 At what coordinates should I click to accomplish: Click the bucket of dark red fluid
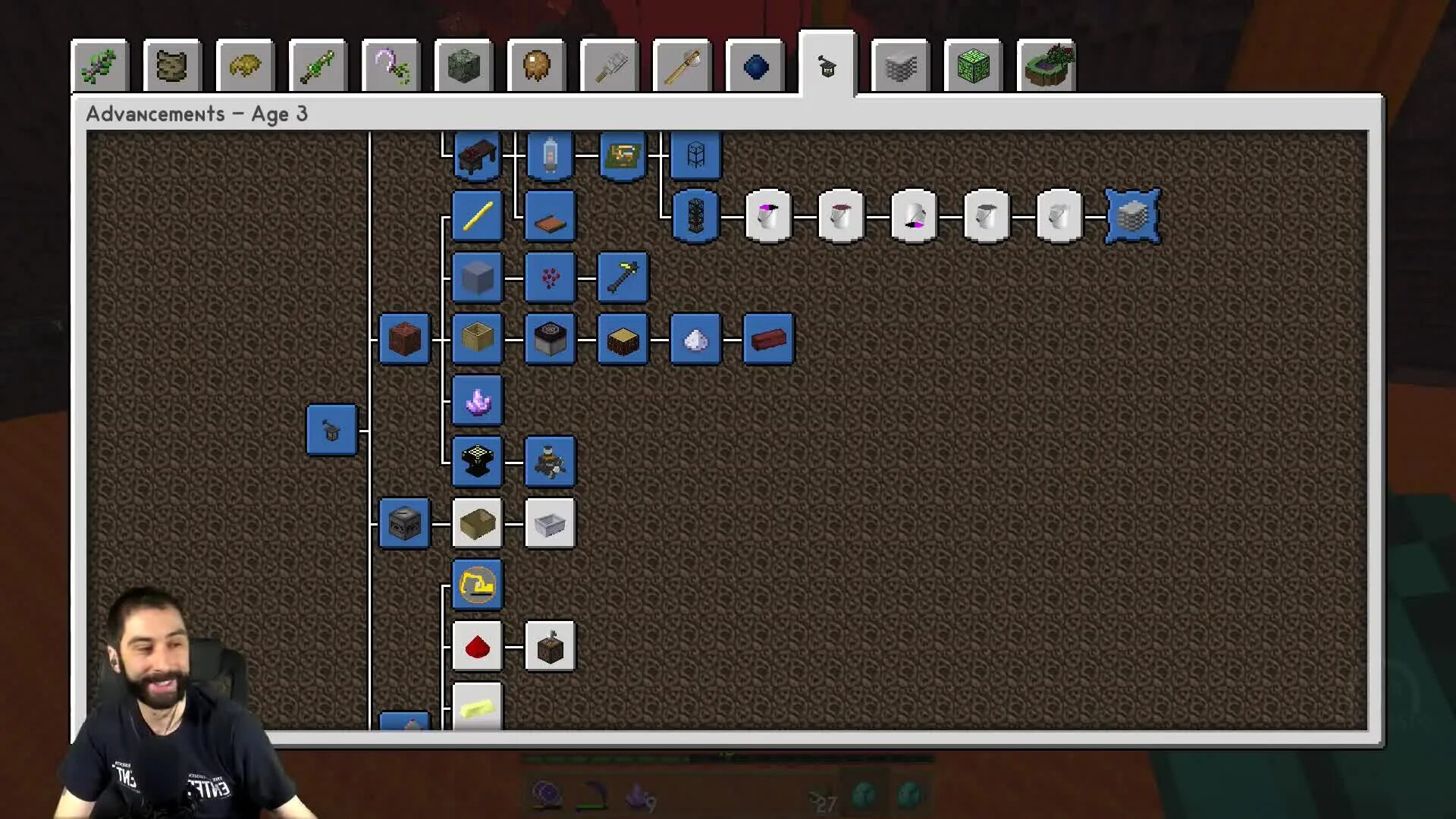(841, 217)
